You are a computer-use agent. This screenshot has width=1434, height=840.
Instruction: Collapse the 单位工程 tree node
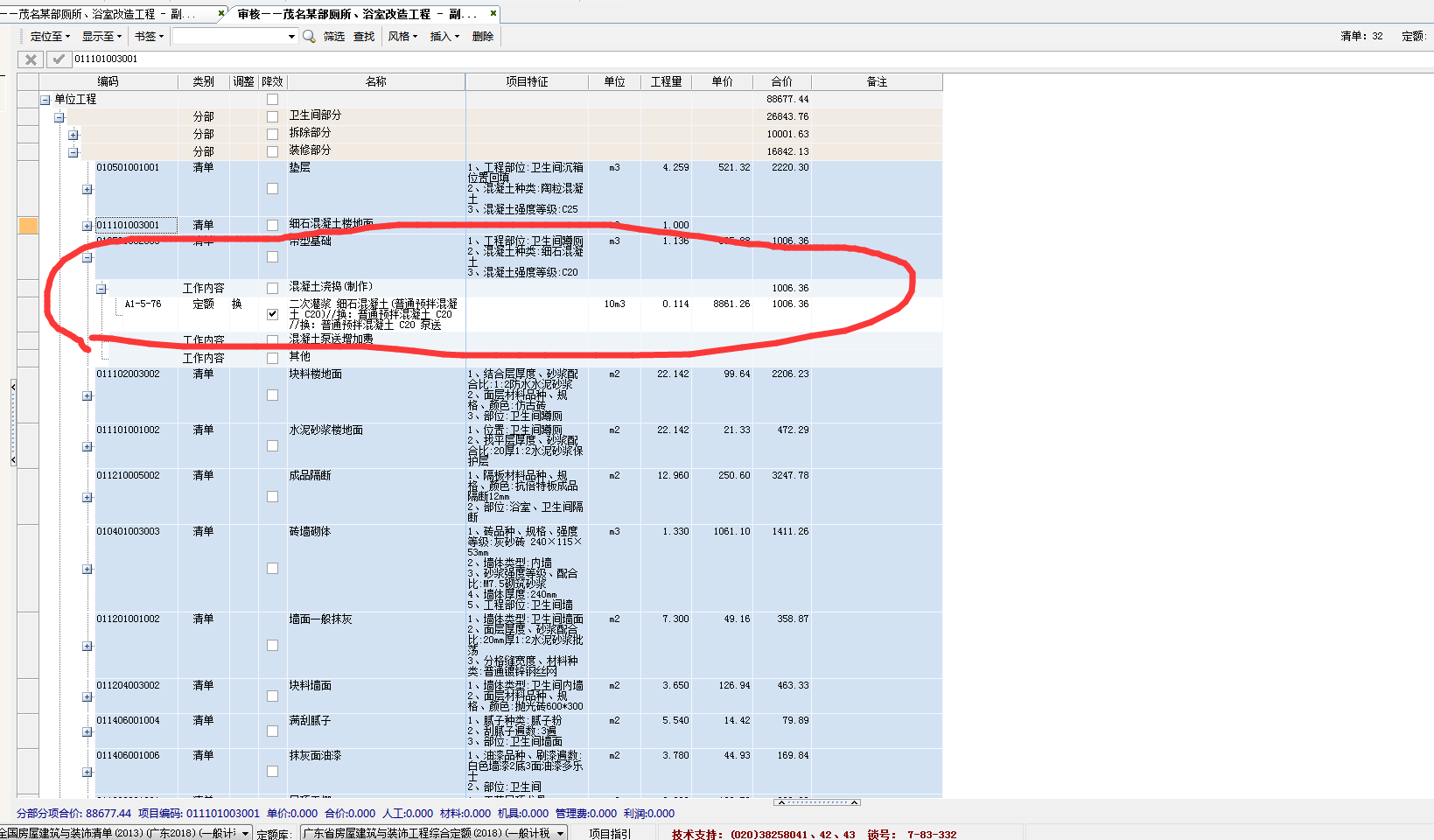point(45,100)
